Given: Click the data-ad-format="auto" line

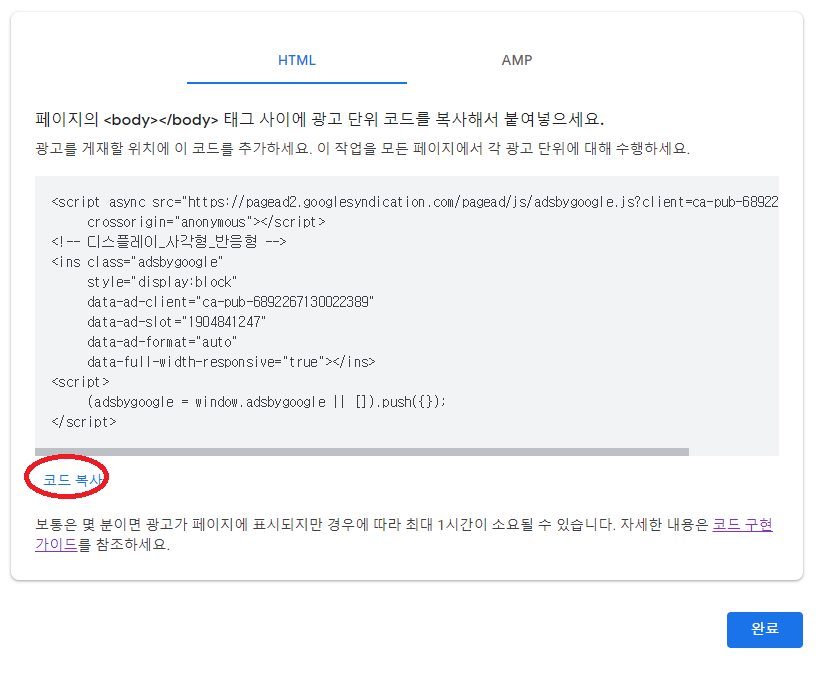Looking at the screenshot, I should click(162, 342).
